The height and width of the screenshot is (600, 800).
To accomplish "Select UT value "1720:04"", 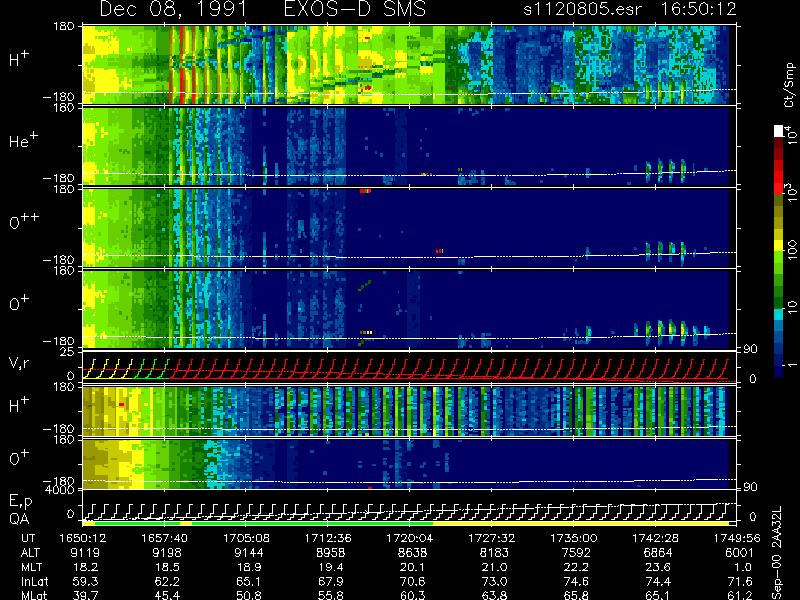I will [x=410, y=538].
